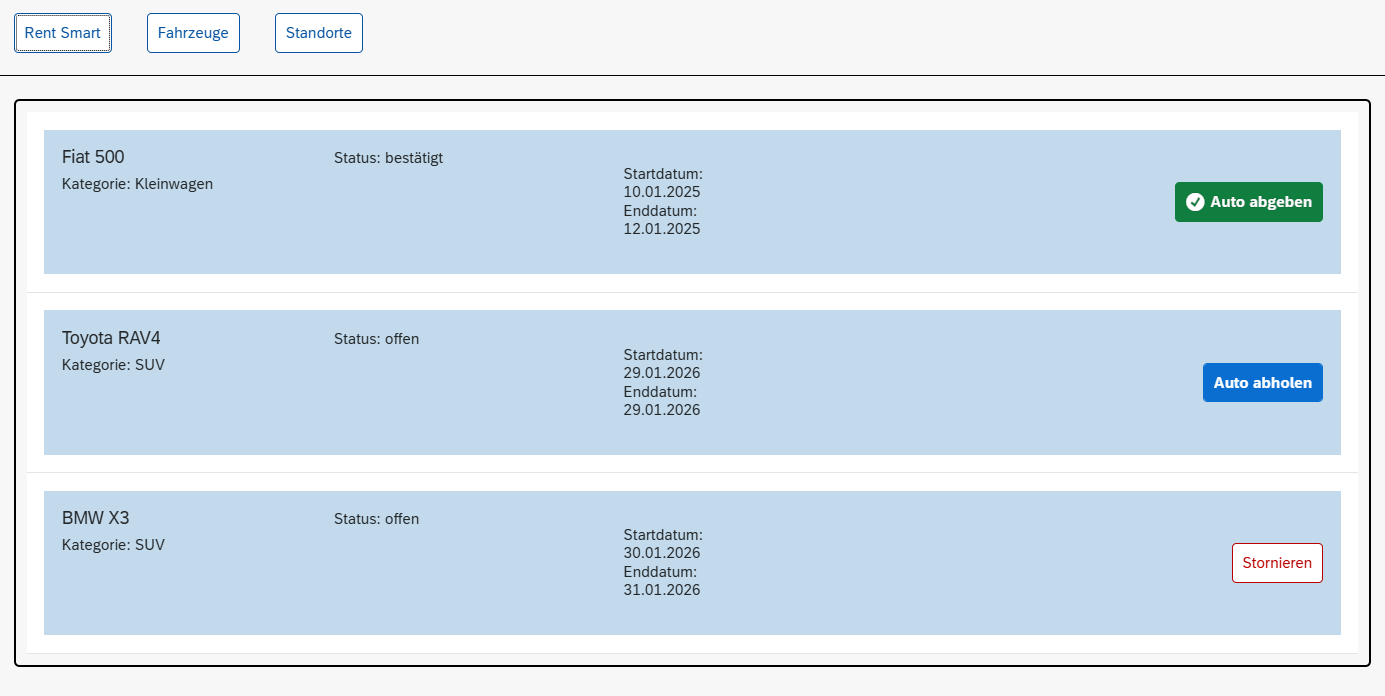Open the Rent Smart home page

click(63, 33)
